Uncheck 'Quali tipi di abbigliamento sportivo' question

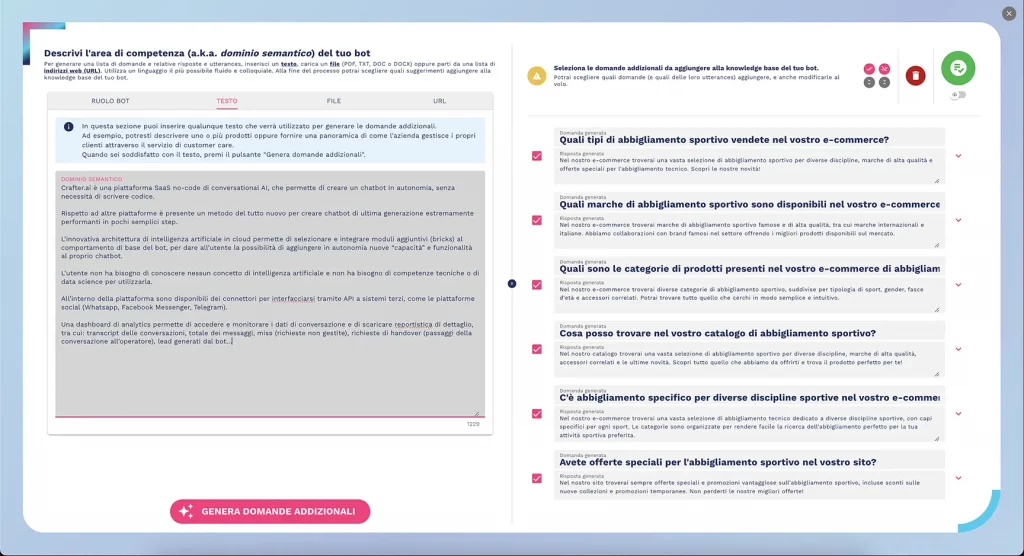coord(537,155)
